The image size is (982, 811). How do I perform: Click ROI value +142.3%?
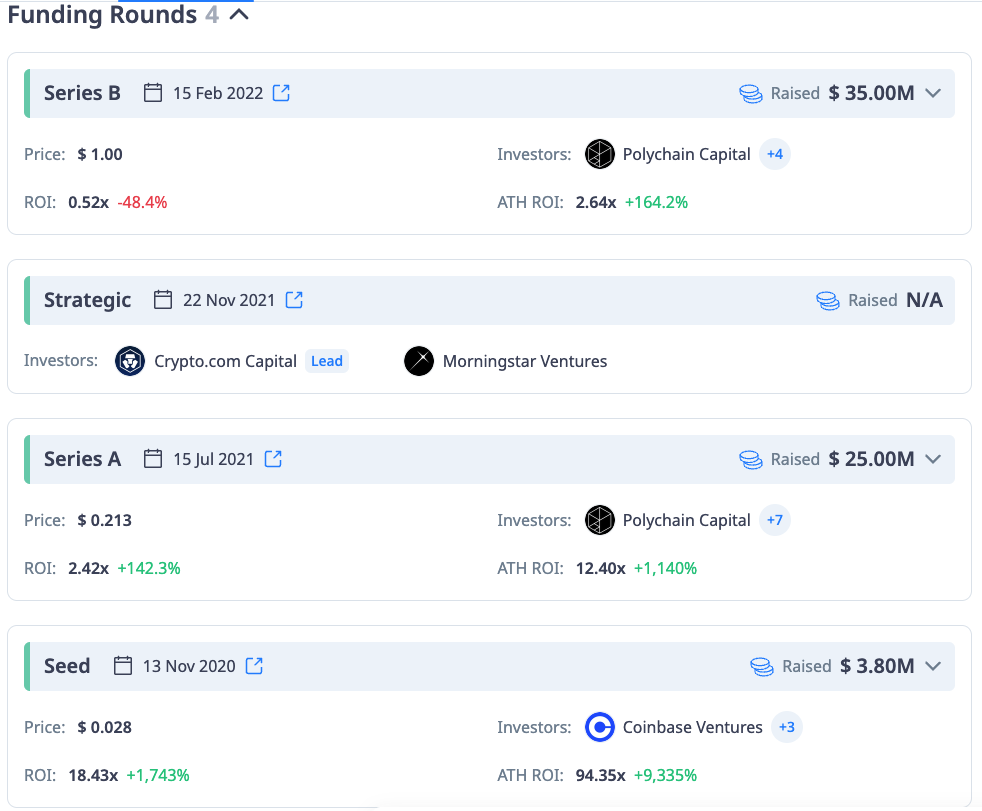tap(149, 568)
